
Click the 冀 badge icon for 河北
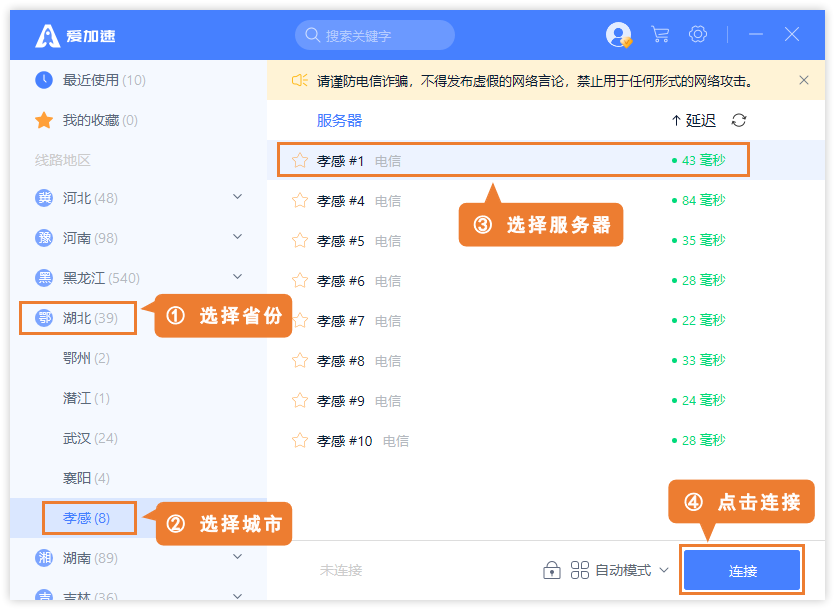pyautogui.click(x=44, y=198)
